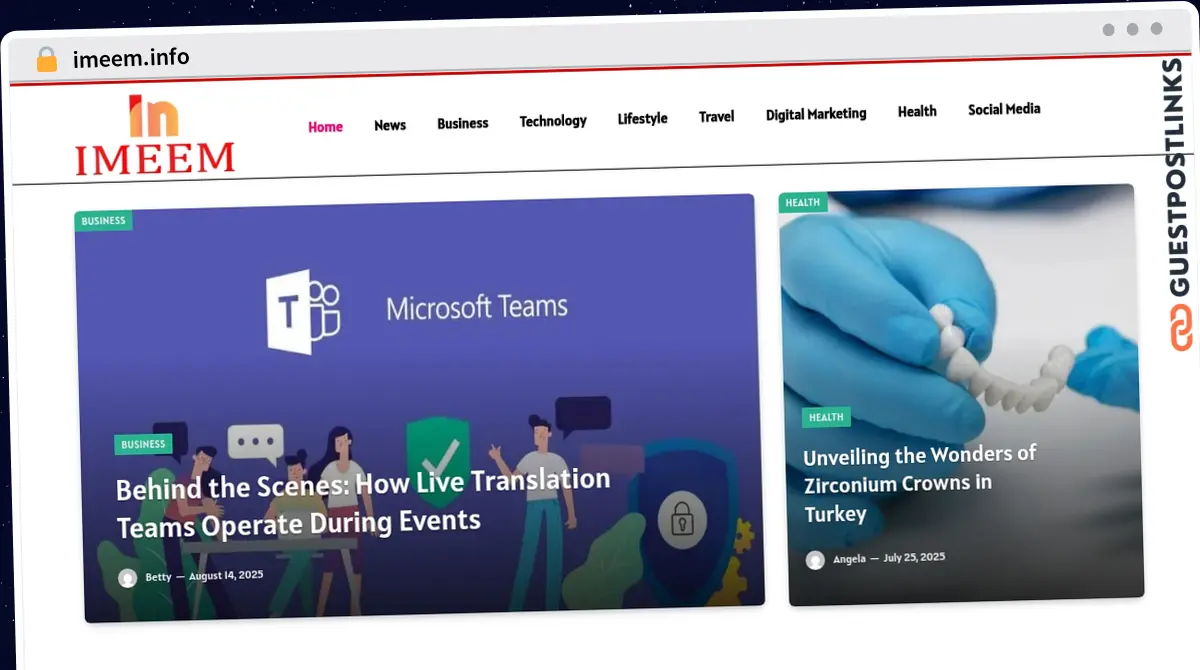Viewport: 1200px width, 670px height.
Task: Open Zirconium Crowns in Turkey article
Action: (920, 484)
